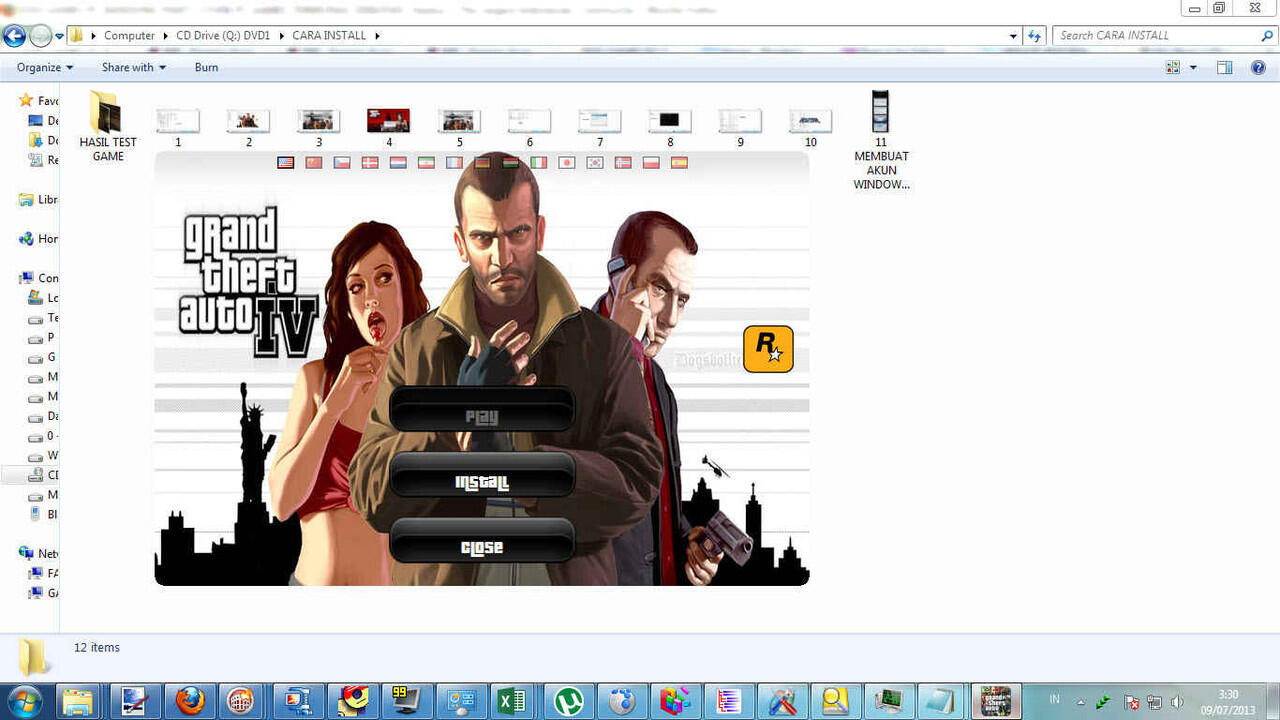Screen dimensions: 1280x720
Task: Open Excel from the taskbar
Action: coord(513,701)
